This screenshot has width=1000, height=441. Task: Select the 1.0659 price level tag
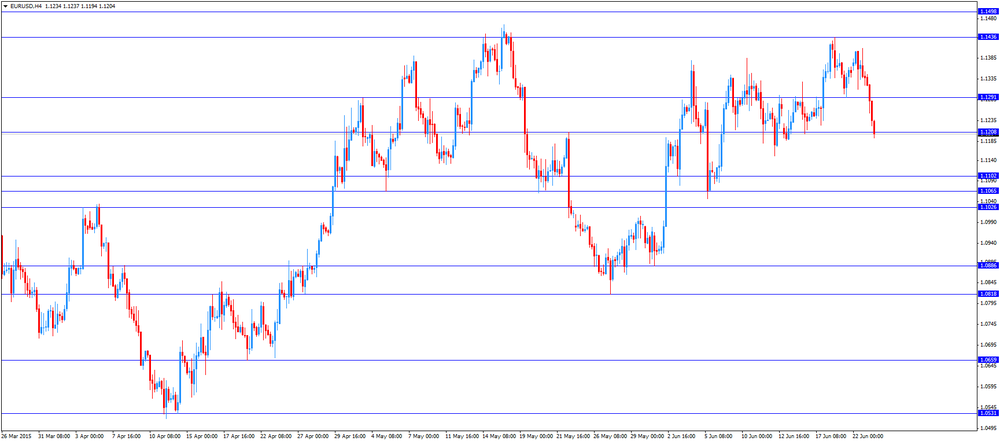(987, 360)
